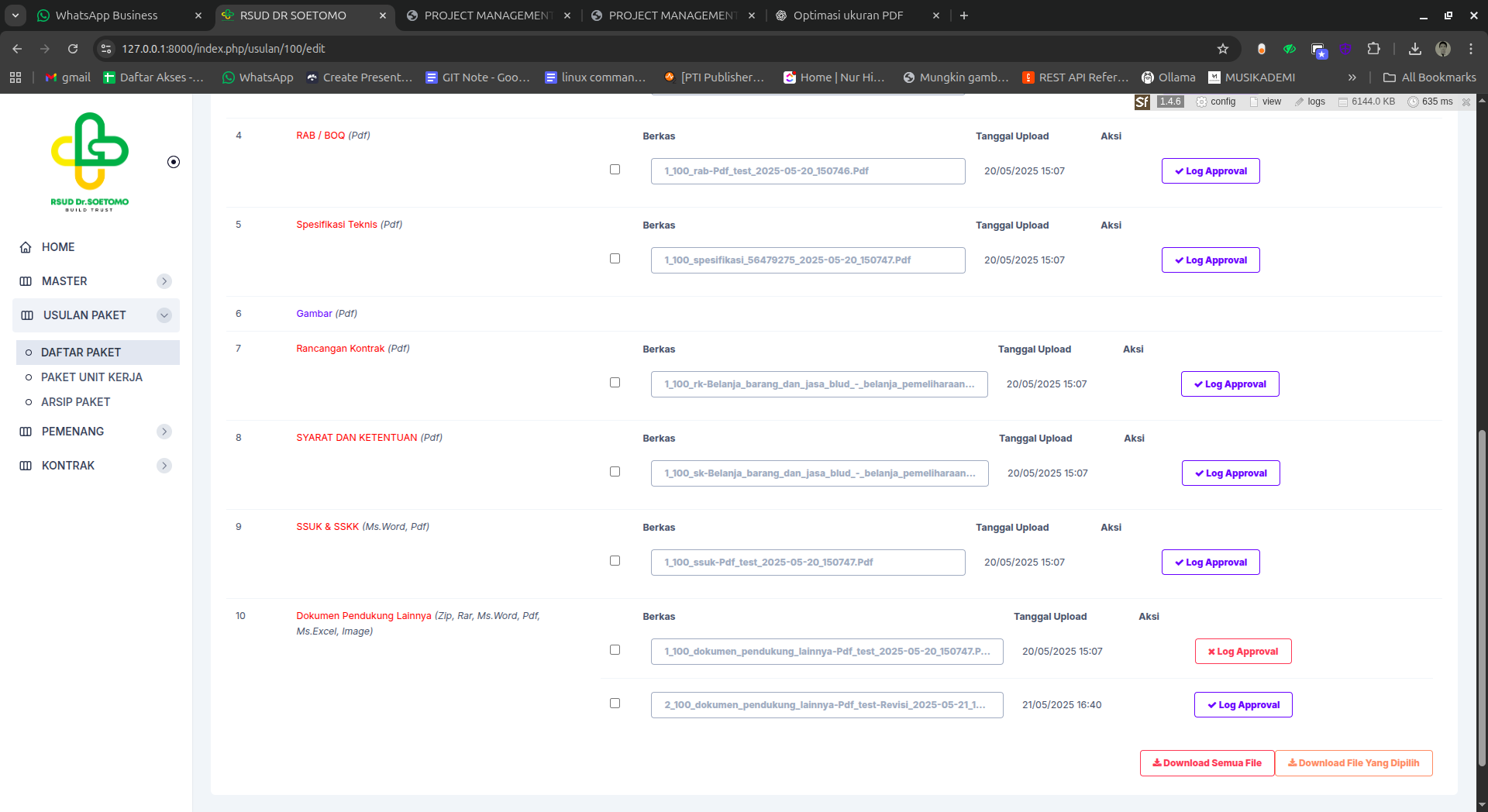
Task: Open the browser downloads icon
Action: (x=1414, y=49)
